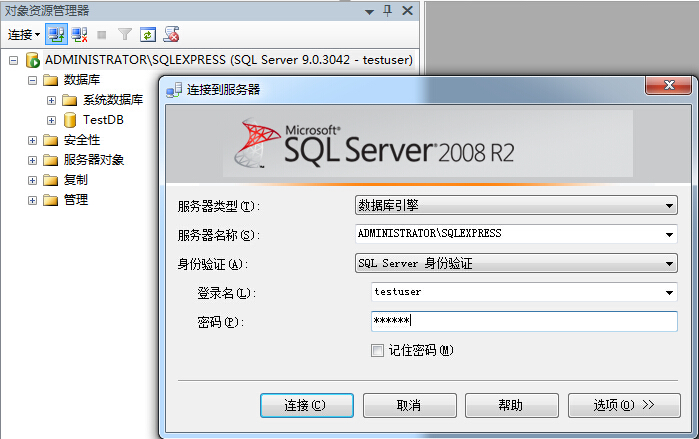Viewport: 699px width, 439px height.
Task: Click the 安全性 folder icon
Action: tap(51, 140)
